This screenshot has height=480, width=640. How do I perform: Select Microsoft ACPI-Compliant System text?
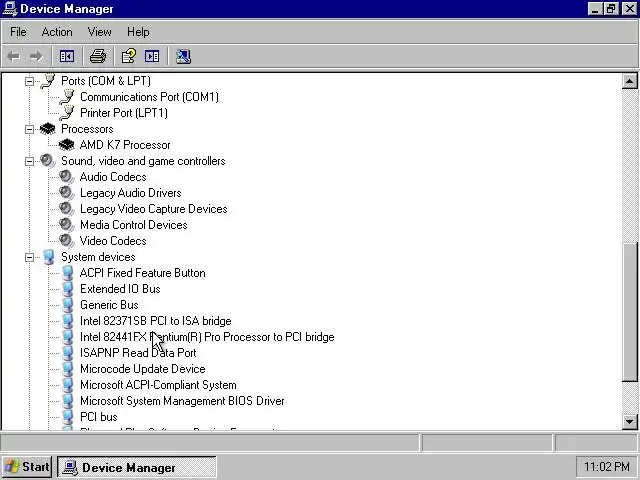[x=158, y=385]
